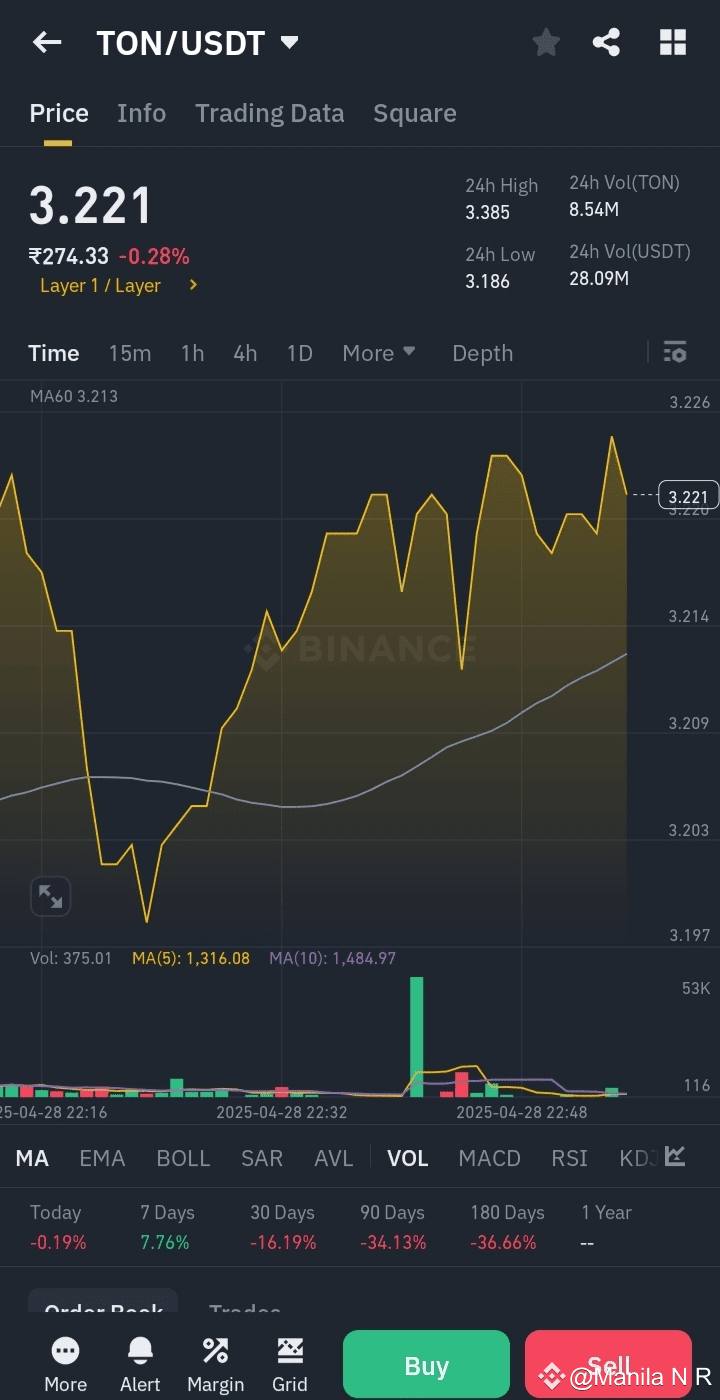Expand the More intervals dropdown
The image size is (720, 1400).
379,353
